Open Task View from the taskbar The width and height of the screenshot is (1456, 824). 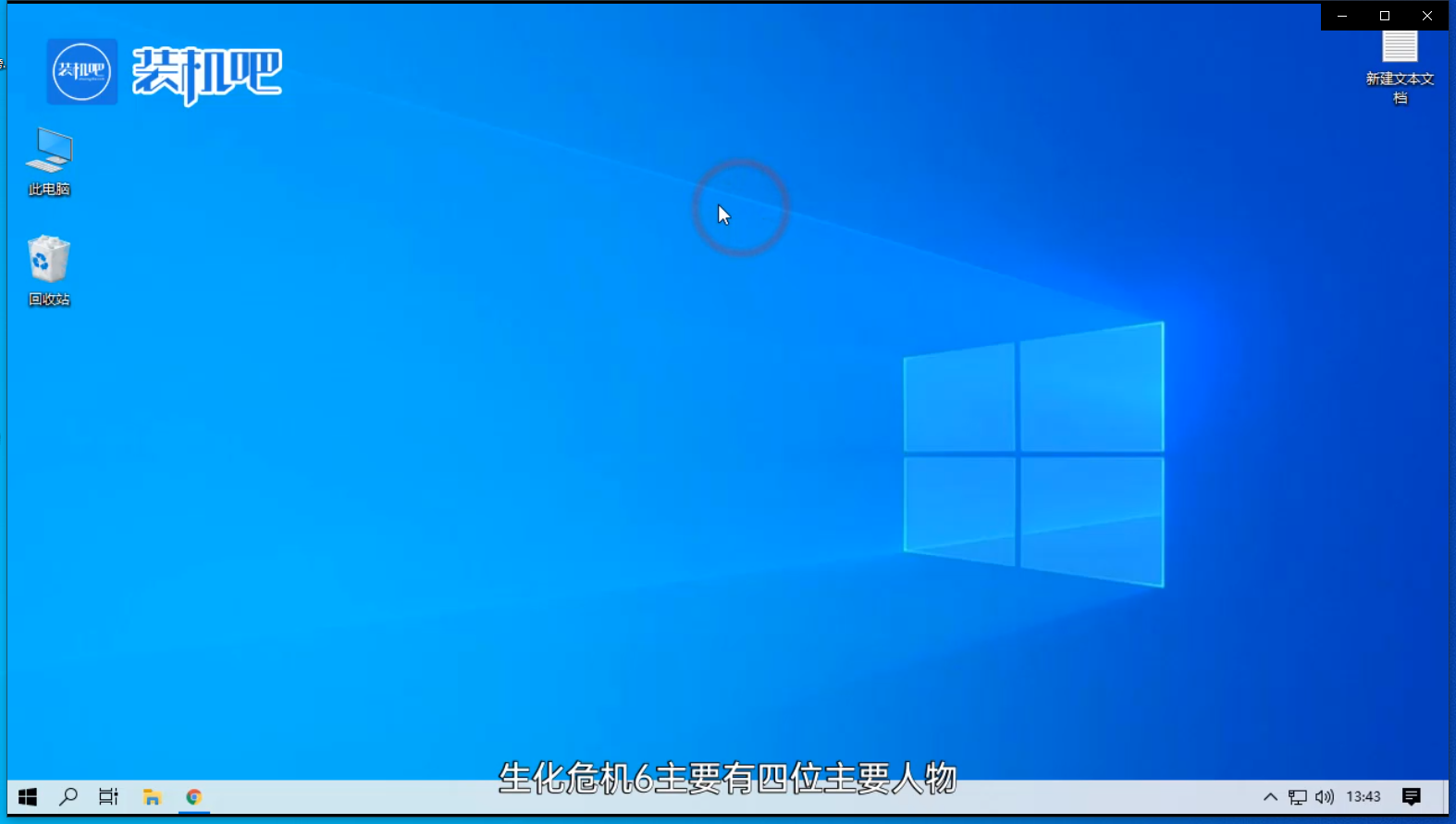(108, 797)
